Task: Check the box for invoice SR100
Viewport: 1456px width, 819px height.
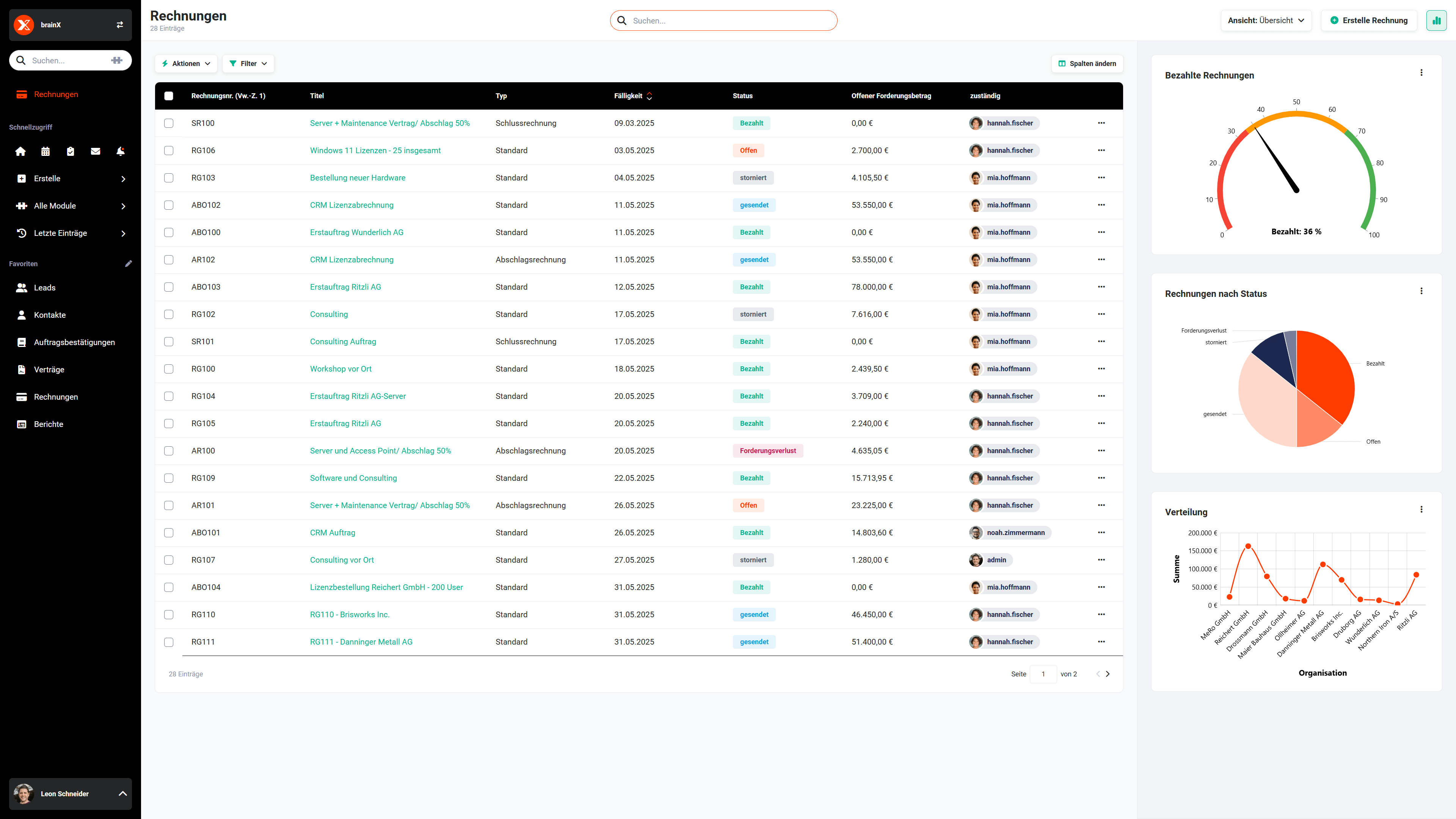Action: pos(168,123)
